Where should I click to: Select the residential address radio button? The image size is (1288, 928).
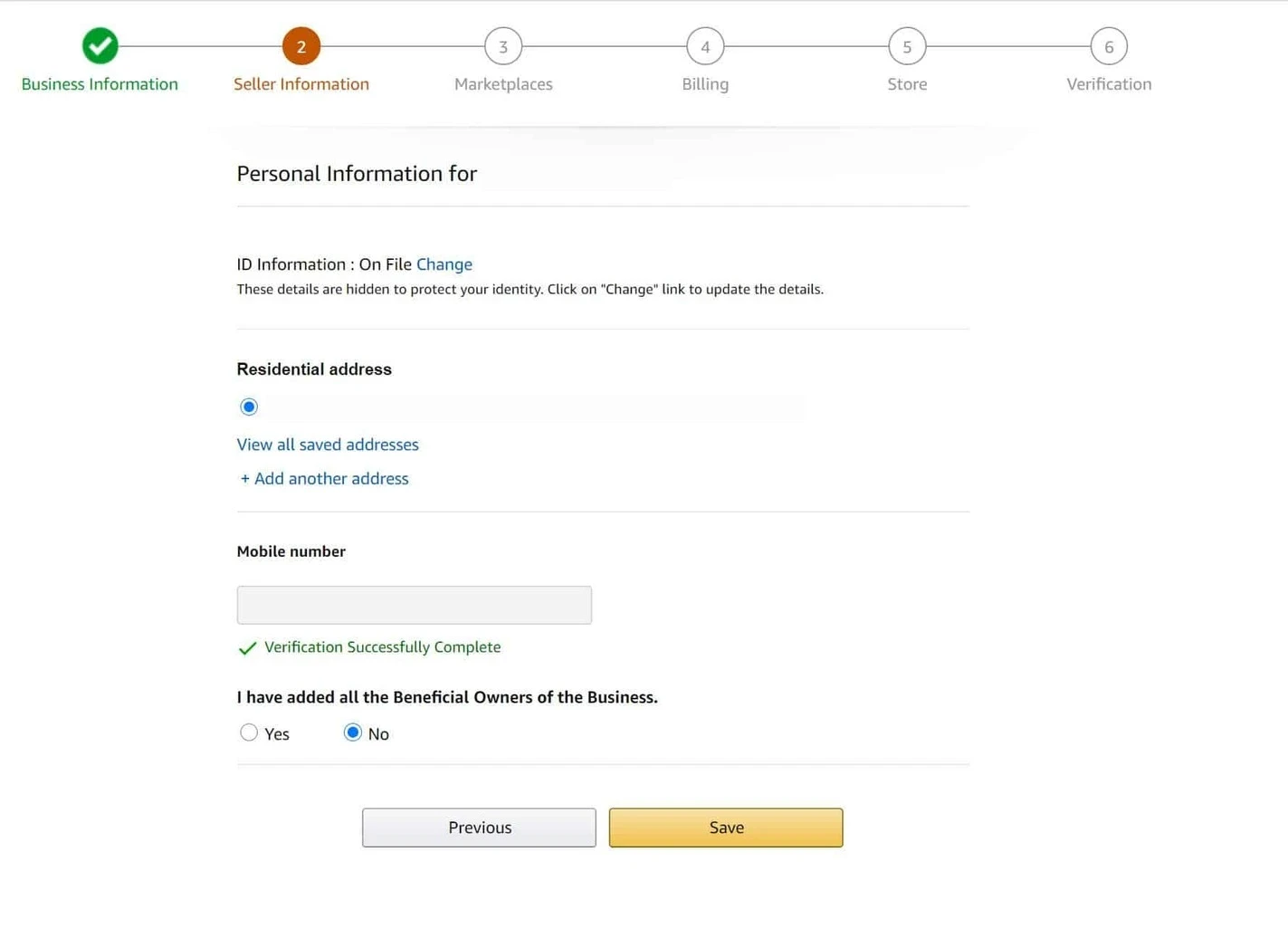249,407
